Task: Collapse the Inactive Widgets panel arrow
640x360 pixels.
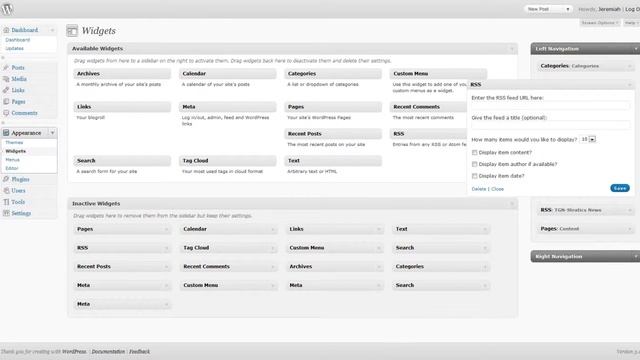Action: [512, 203]
